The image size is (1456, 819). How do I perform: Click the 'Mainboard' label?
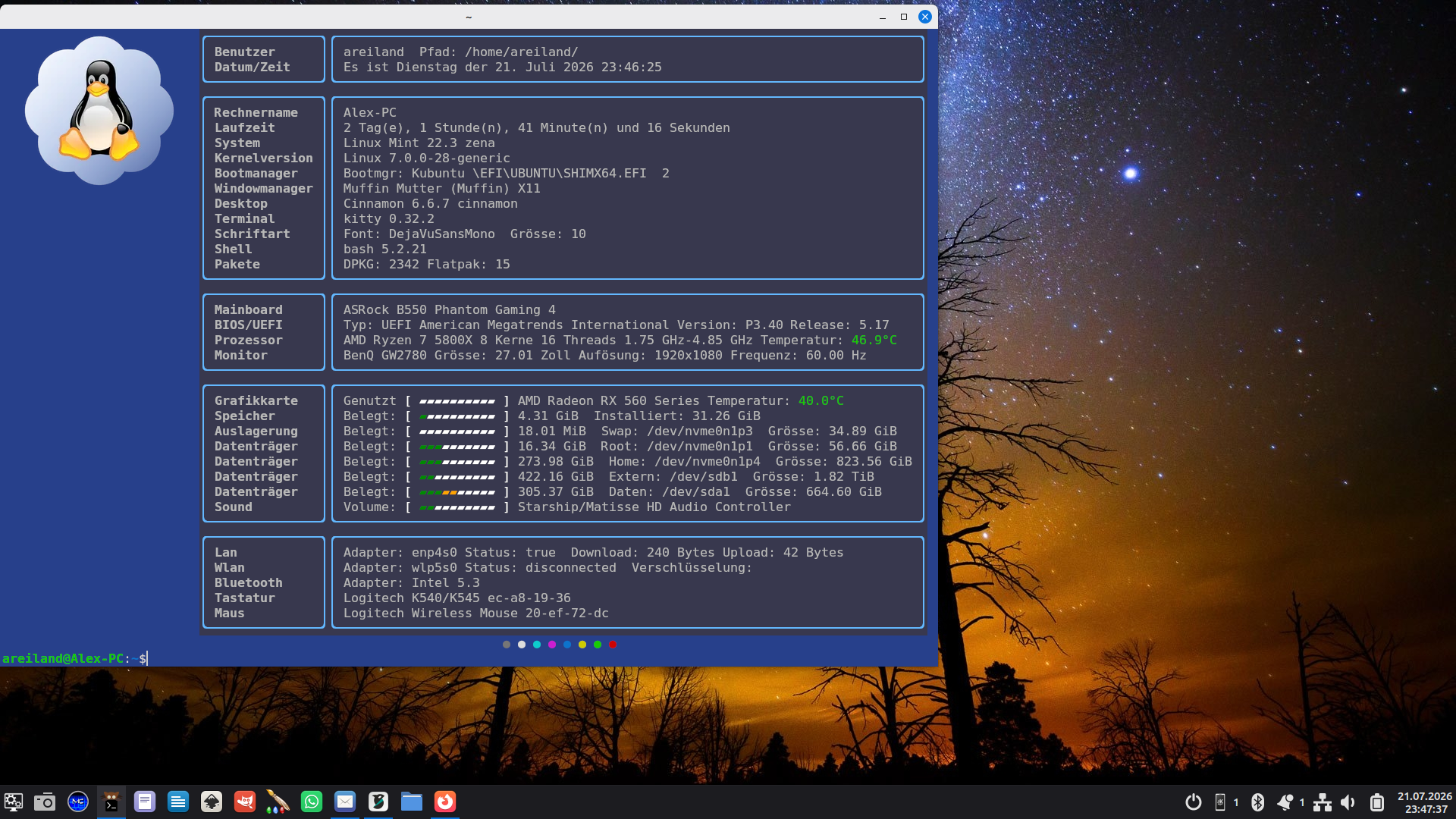point(248,310)
